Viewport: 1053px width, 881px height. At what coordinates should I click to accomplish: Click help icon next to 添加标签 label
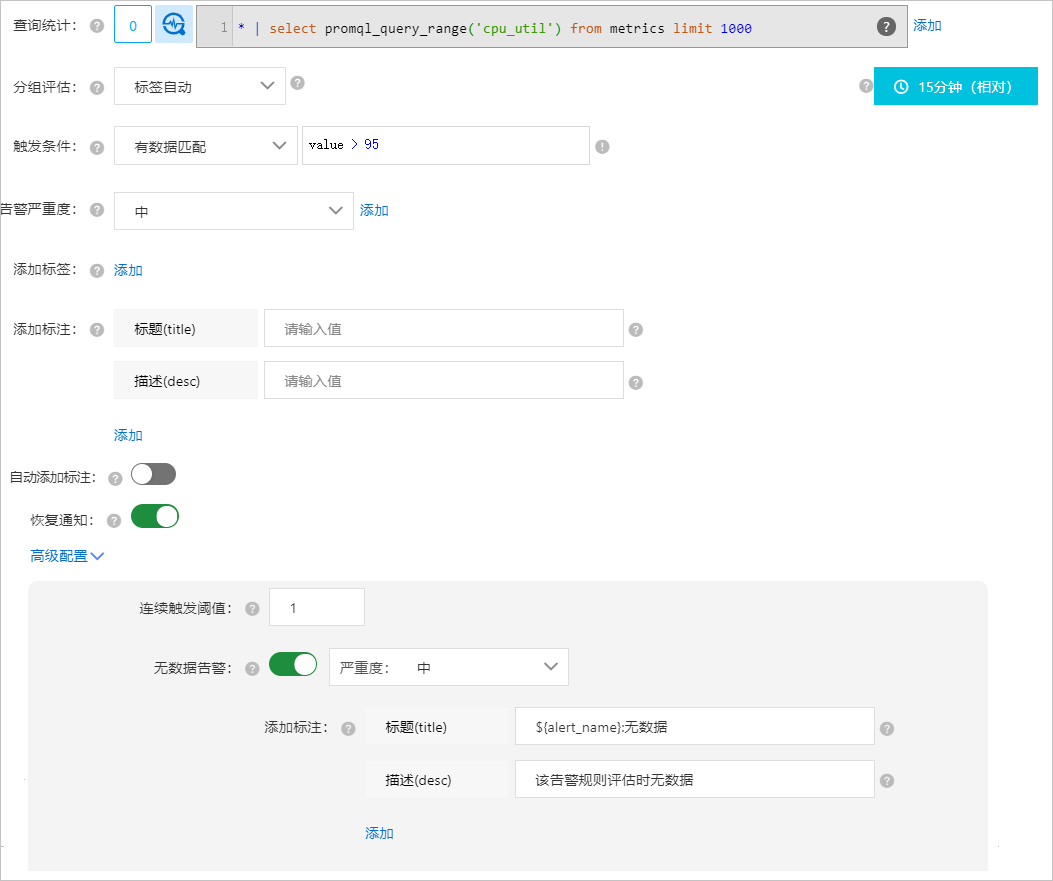point(97,271)
